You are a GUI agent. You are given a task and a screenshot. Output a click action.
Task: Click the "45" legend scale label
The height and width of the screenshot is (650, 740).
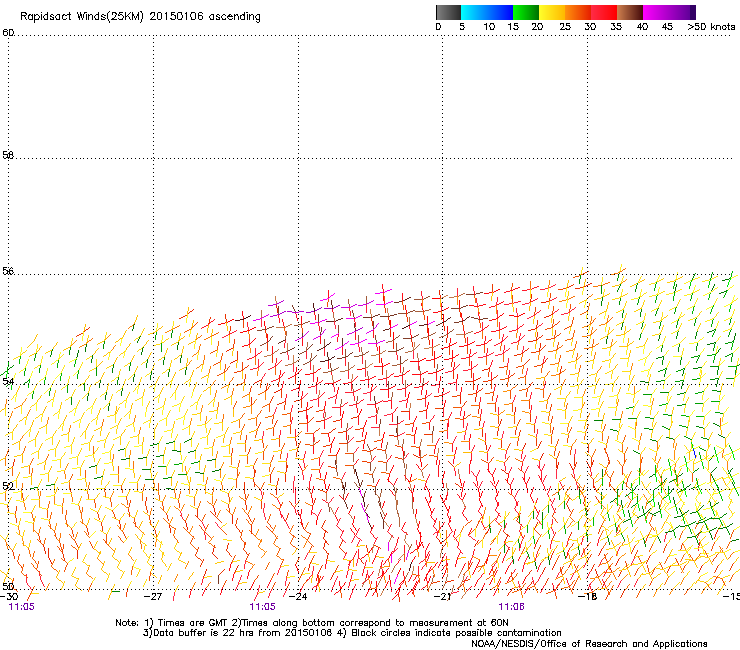click(667, 27)
